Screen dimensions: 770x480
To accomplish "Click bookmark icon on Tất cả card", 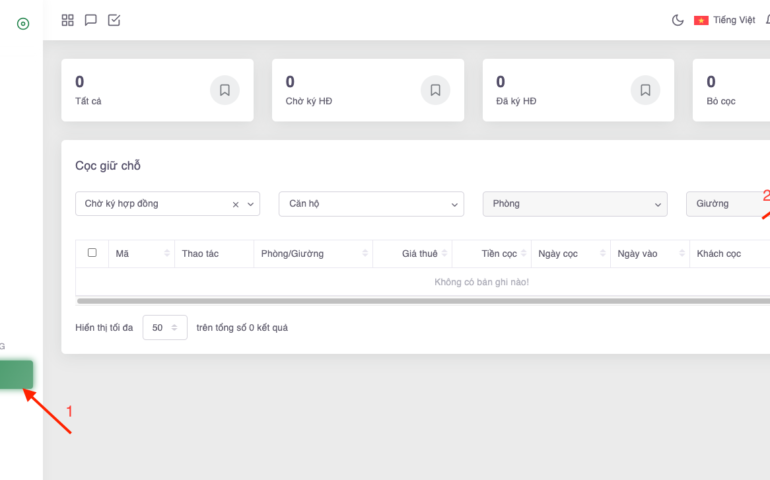I will pos(225,90).
